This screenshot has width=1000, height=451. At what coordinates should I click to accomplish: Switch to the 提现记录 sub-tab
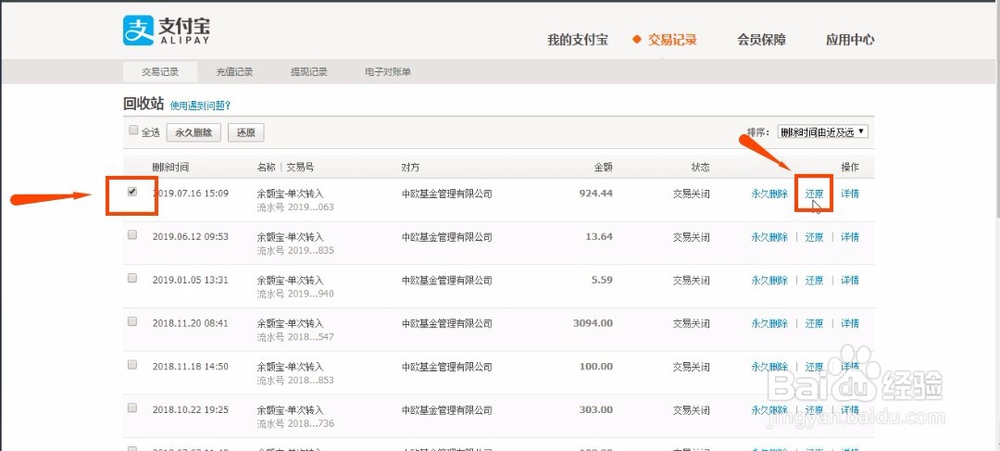[x=309, y=72]
